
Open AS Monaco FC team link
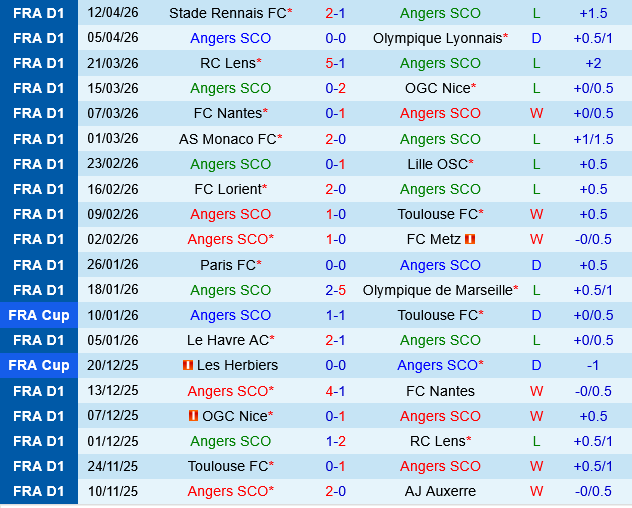click(227, 139)
